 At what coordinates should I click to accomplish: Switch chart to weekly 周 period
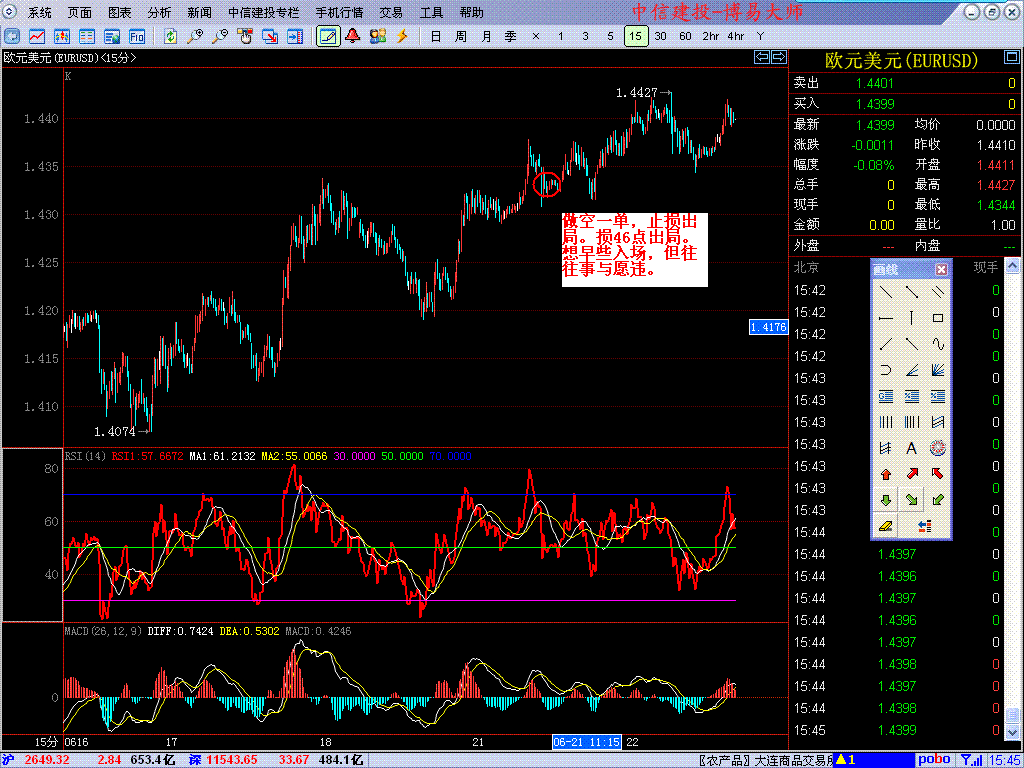[460, 36]
